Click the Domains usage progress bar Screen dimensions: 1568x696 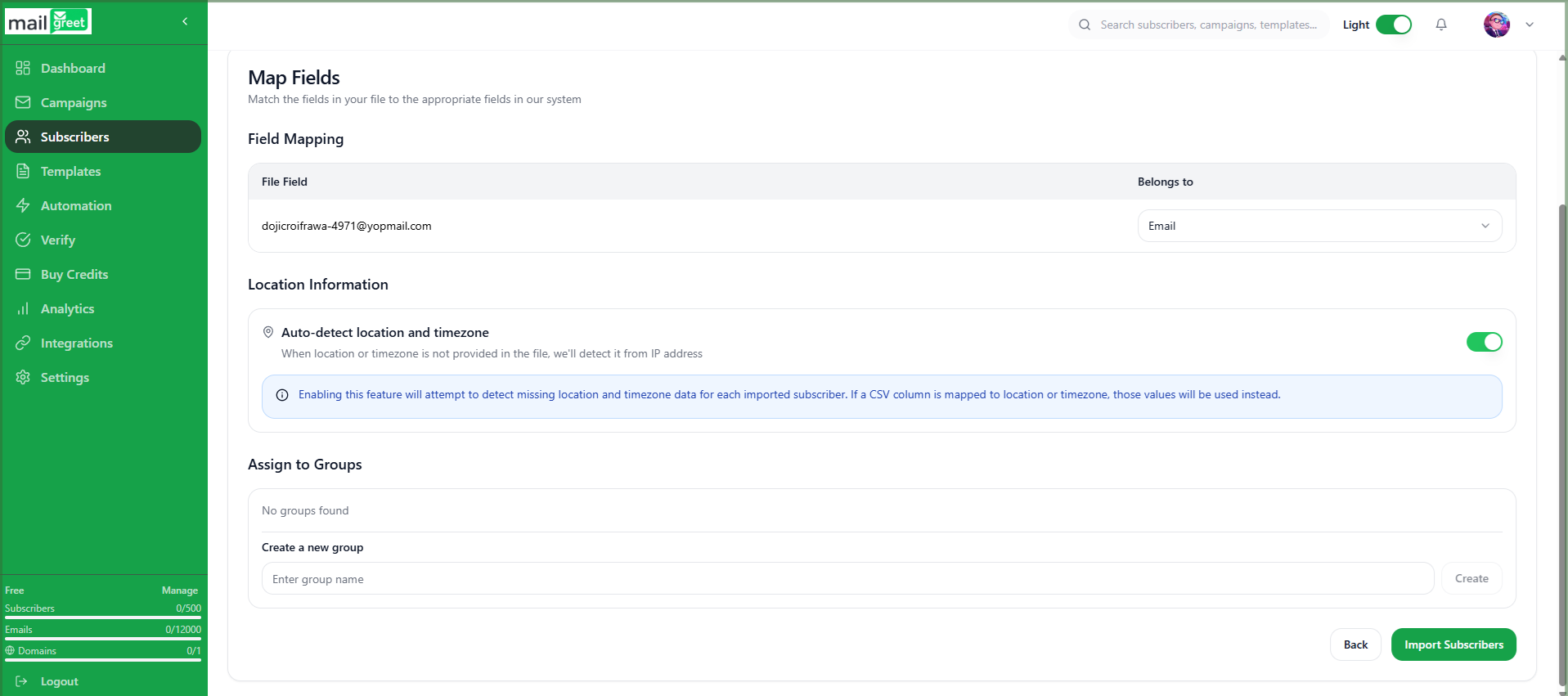coord(103,660)
